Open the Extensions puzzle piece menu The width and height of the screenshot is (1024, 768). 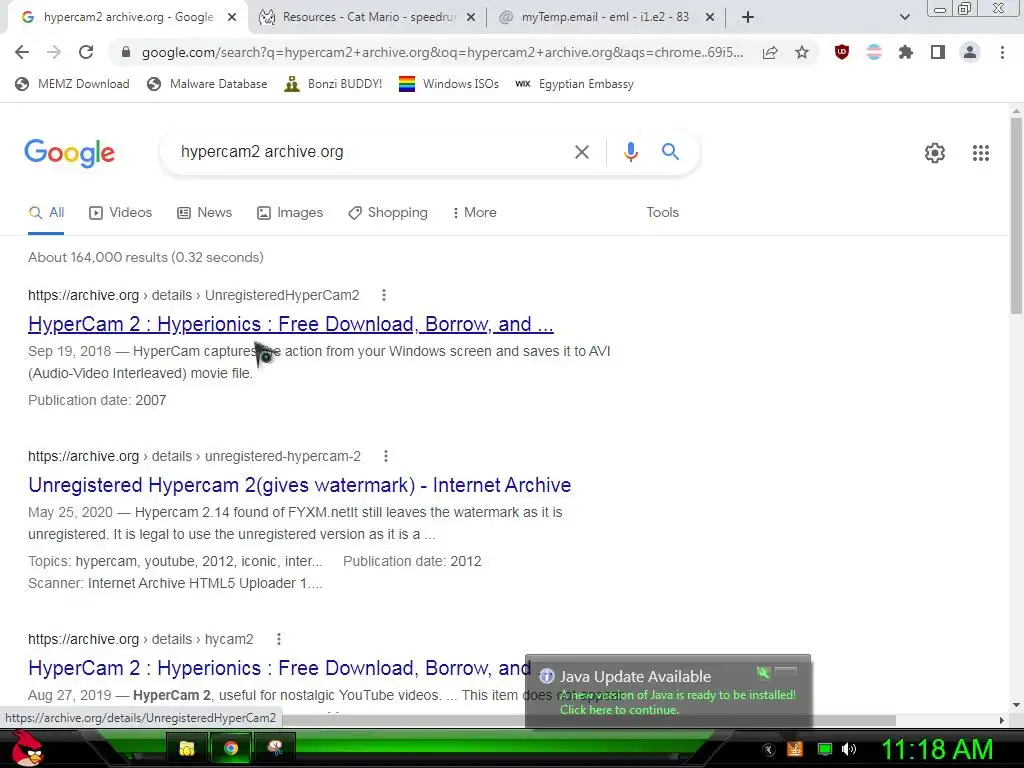[x=906, y=52]
